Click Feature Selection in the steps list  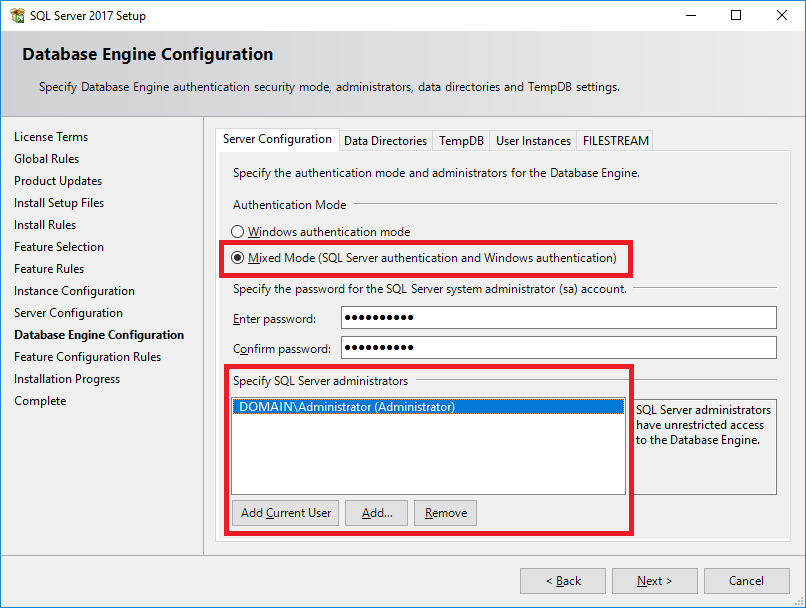(x=59, y=247)
